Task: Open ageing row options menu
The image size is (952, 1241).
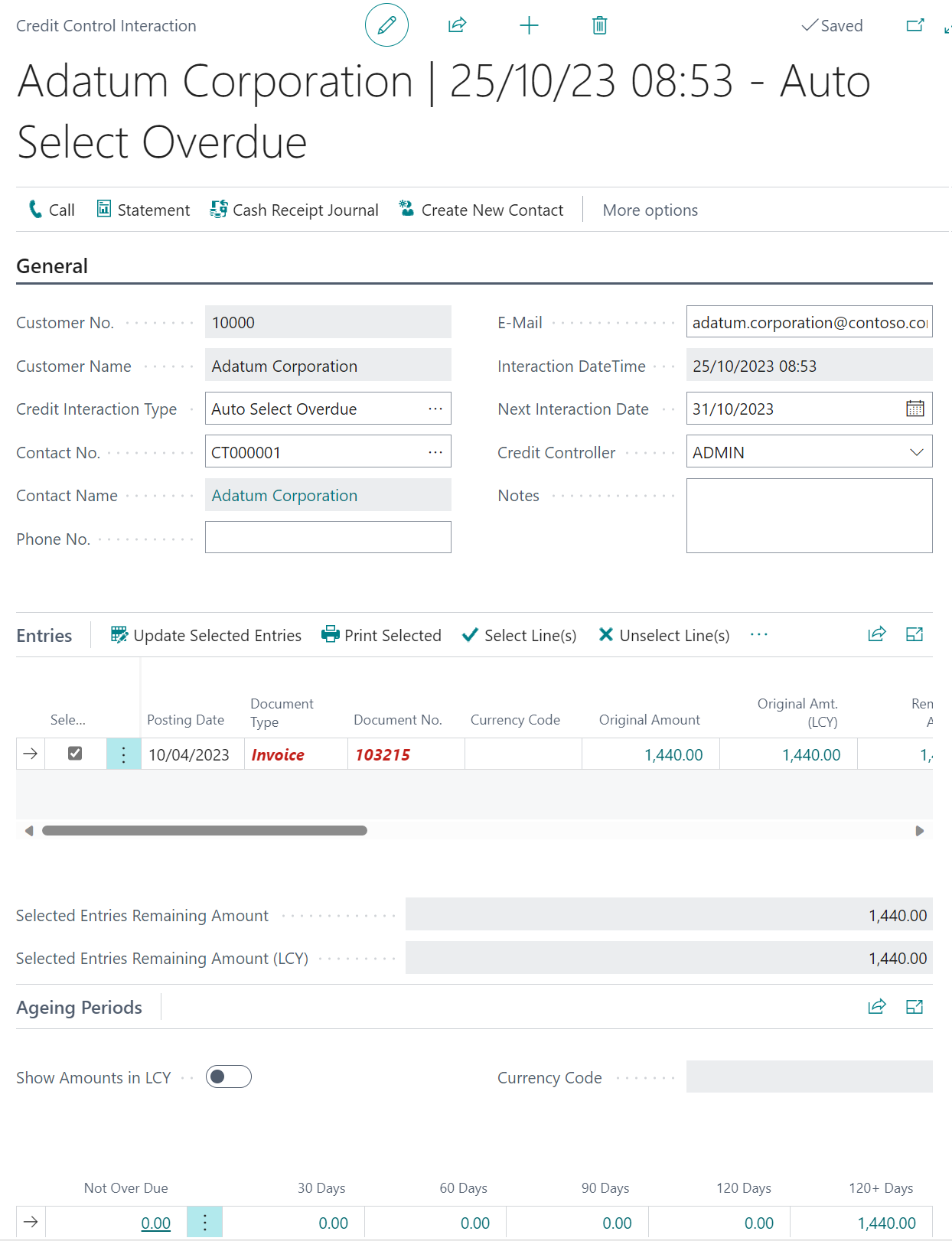Action: [x=204, y=1222]
